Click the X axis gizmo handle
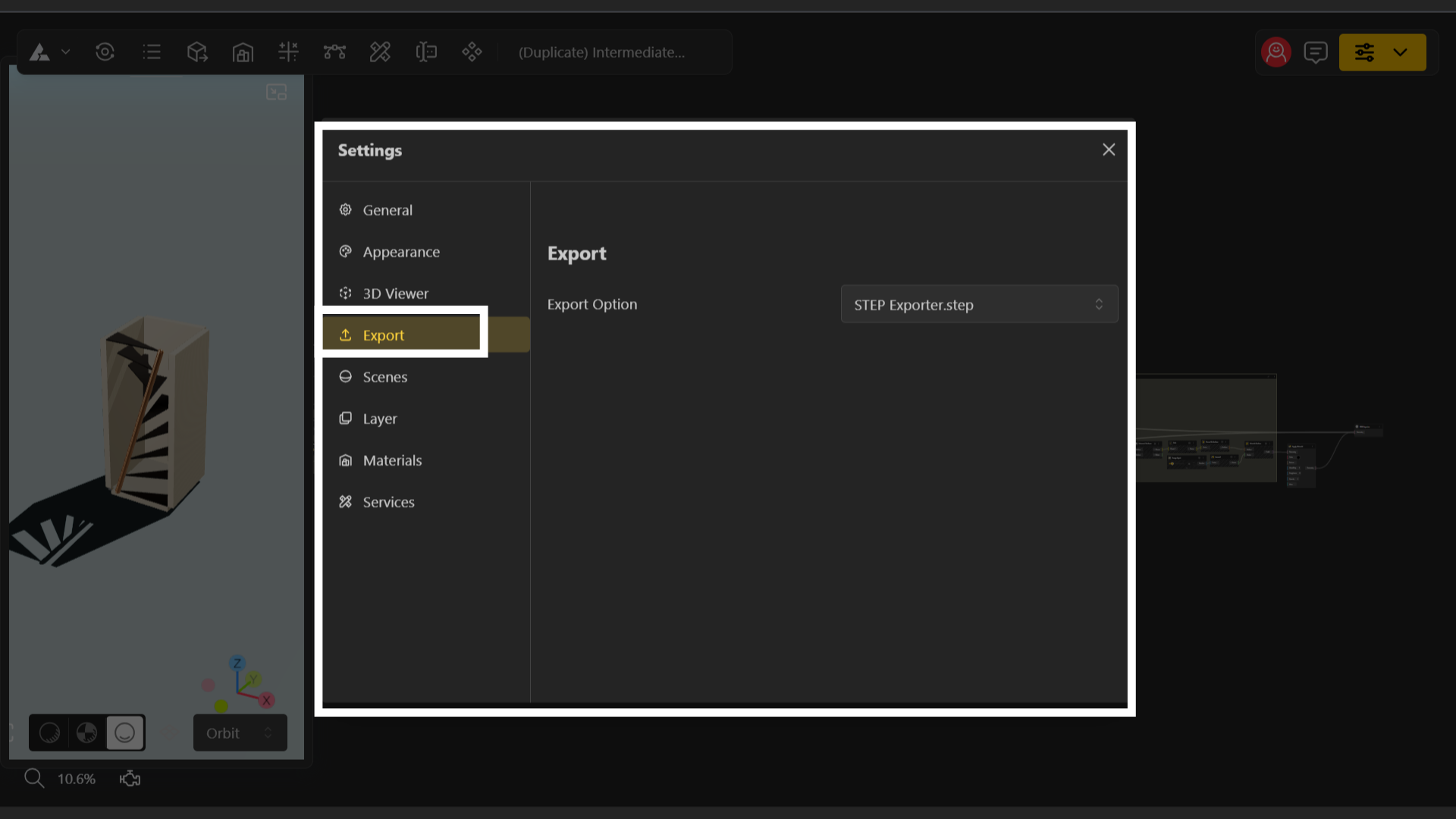The image size is (1456, 819). (266, 701)
